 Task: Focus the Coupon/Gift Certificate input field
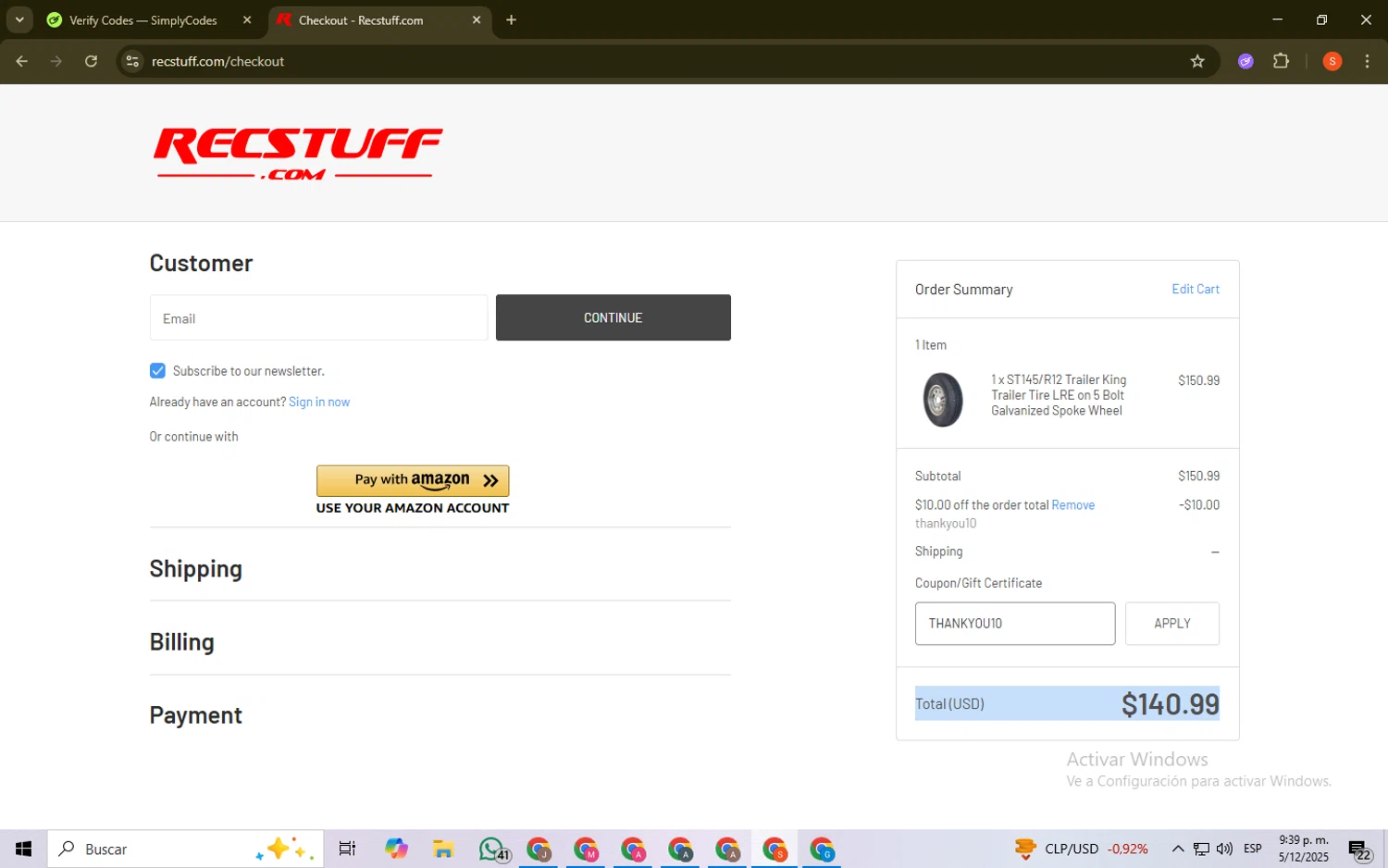(1014, 624)
